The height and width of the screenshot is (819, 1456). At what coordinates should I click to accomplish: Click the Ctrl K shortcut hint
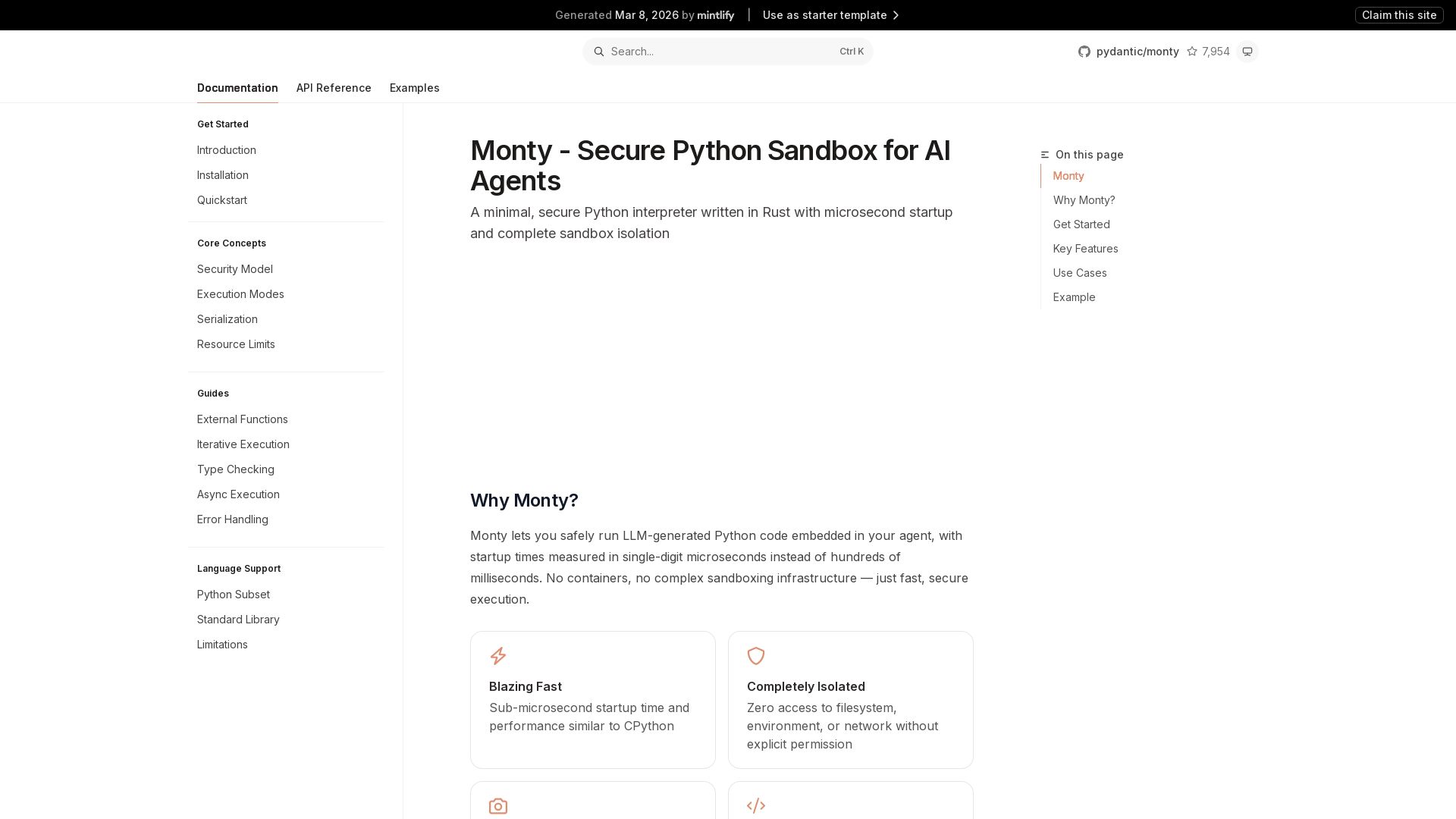[x=852, y=52]
